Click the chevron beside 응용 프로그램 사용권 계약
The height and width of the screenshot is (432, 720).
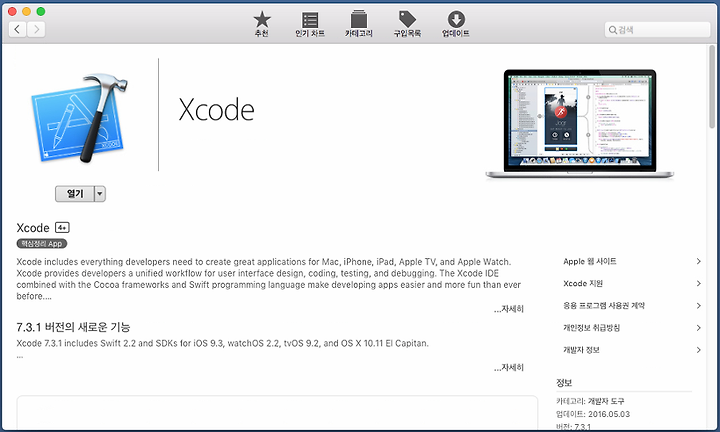(698, 305)
